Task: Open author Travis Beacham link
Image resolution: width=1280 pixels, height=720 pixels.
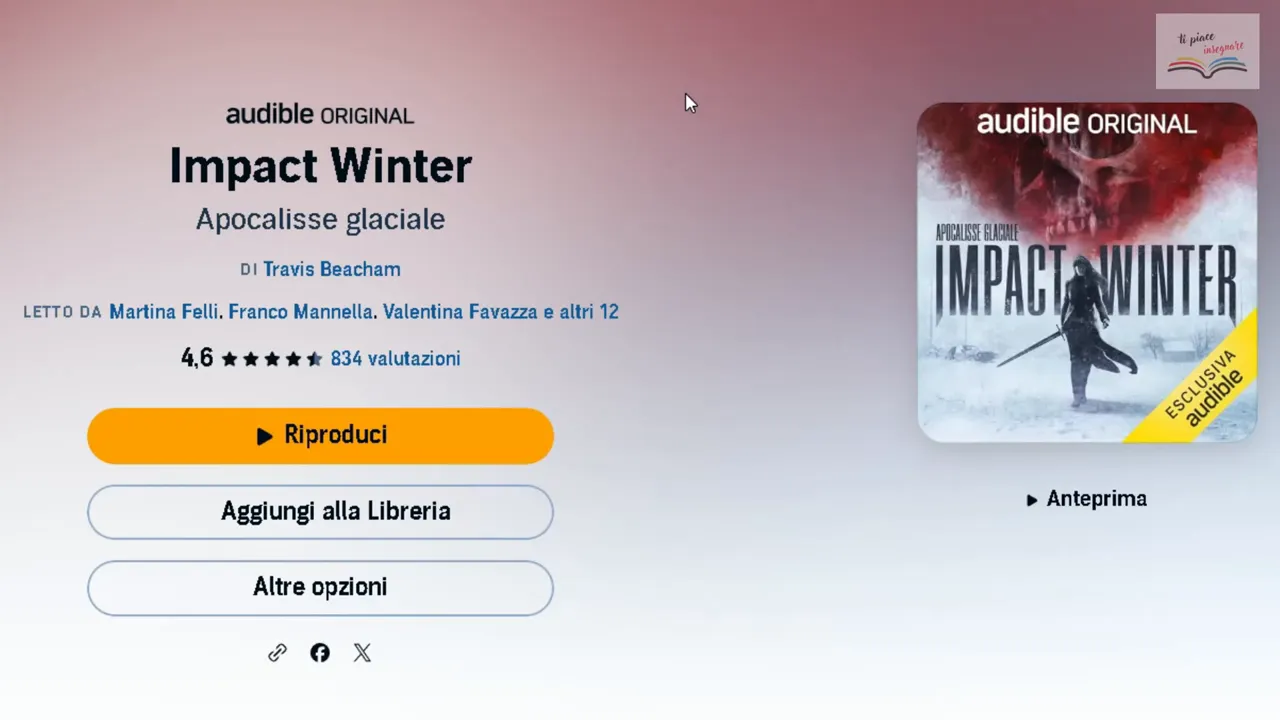Action: [x=332, y=269]
